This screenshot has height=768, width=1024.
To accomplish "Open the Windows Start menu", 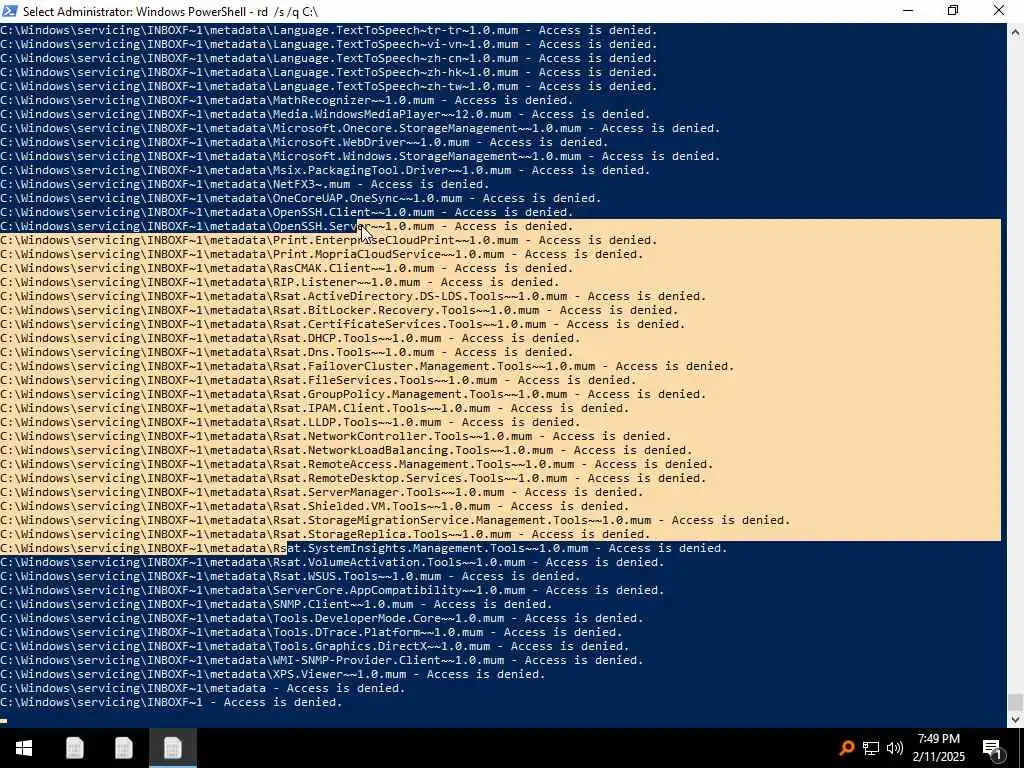I will pyautogui.click(x=24, y=748).
